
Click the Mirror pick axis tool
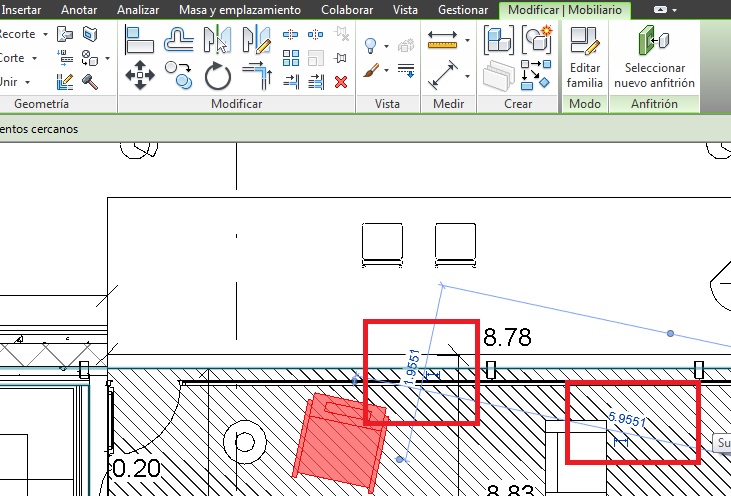click(x=217, y=39)
